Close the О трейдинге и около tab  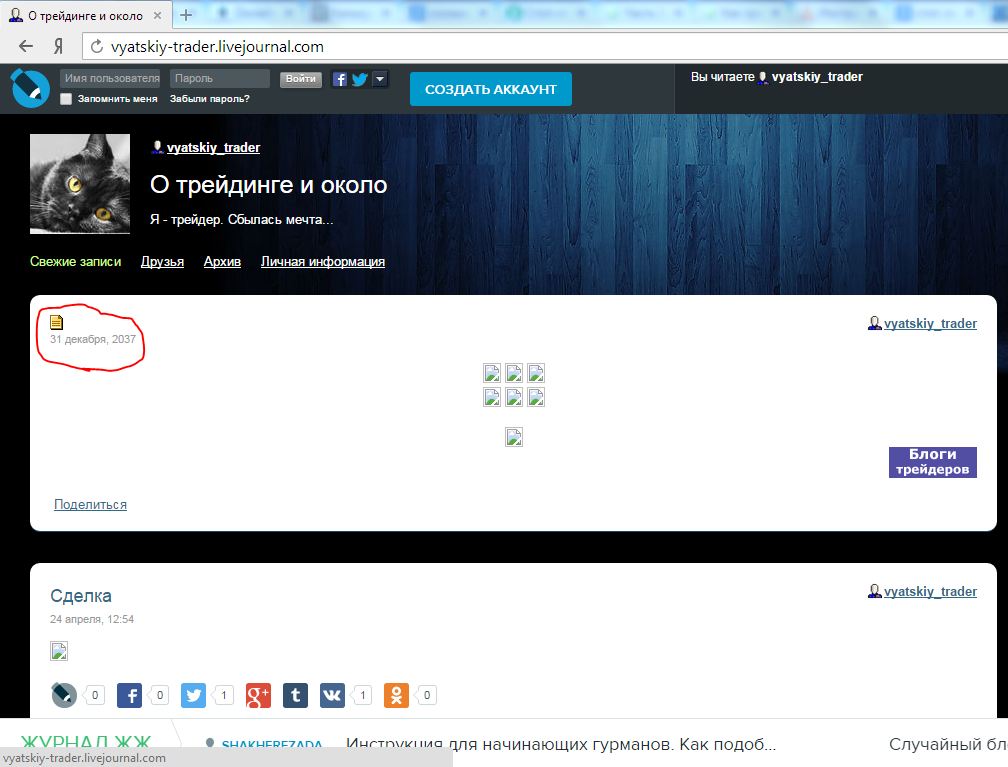[158, 15]
